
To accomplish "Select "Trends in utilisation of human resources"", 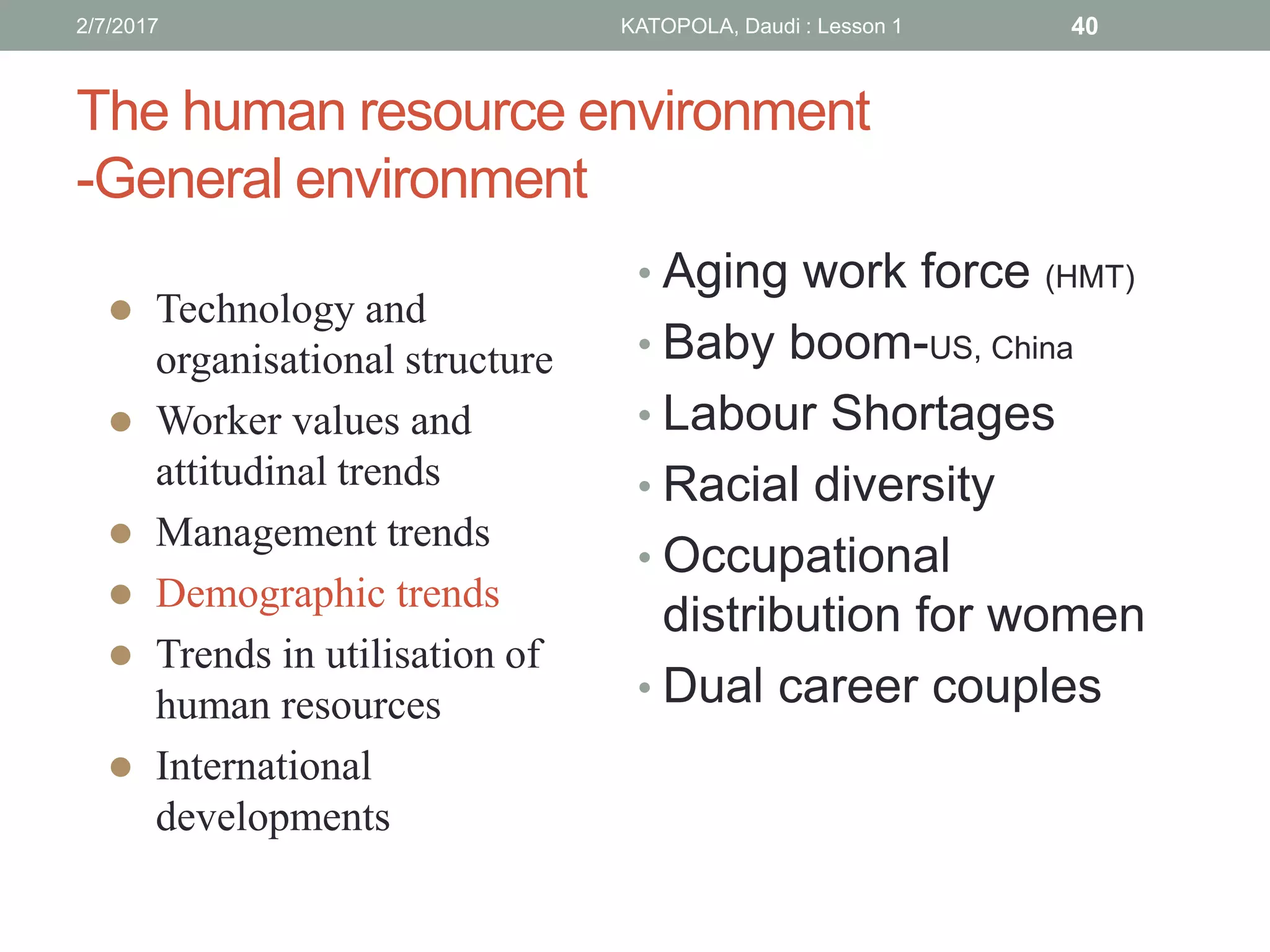I will tap(350, 679).
